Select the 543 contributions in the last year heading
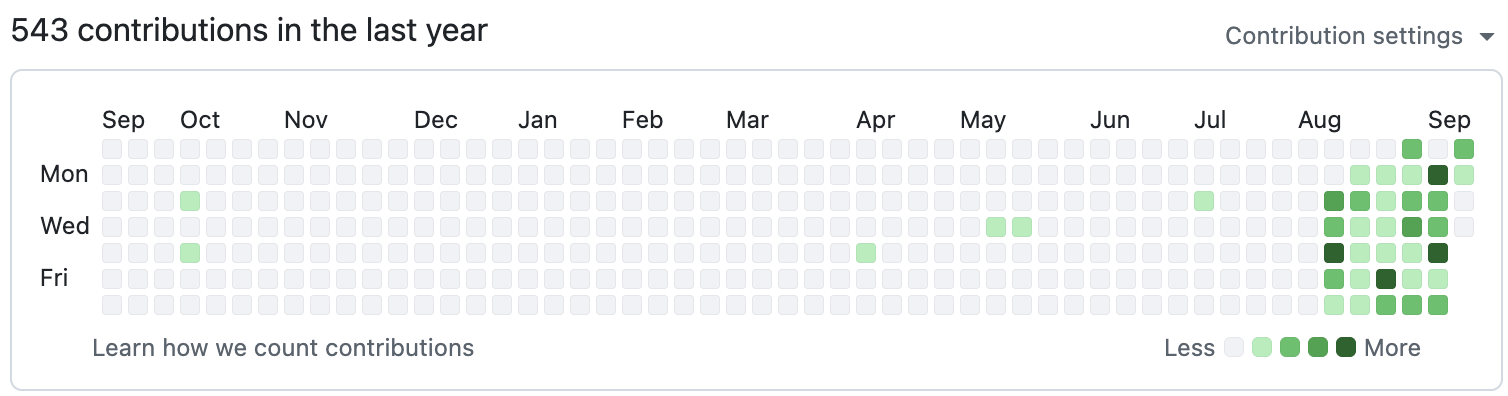This screenshot has width=1508, height=396. (x=249, y=31)
